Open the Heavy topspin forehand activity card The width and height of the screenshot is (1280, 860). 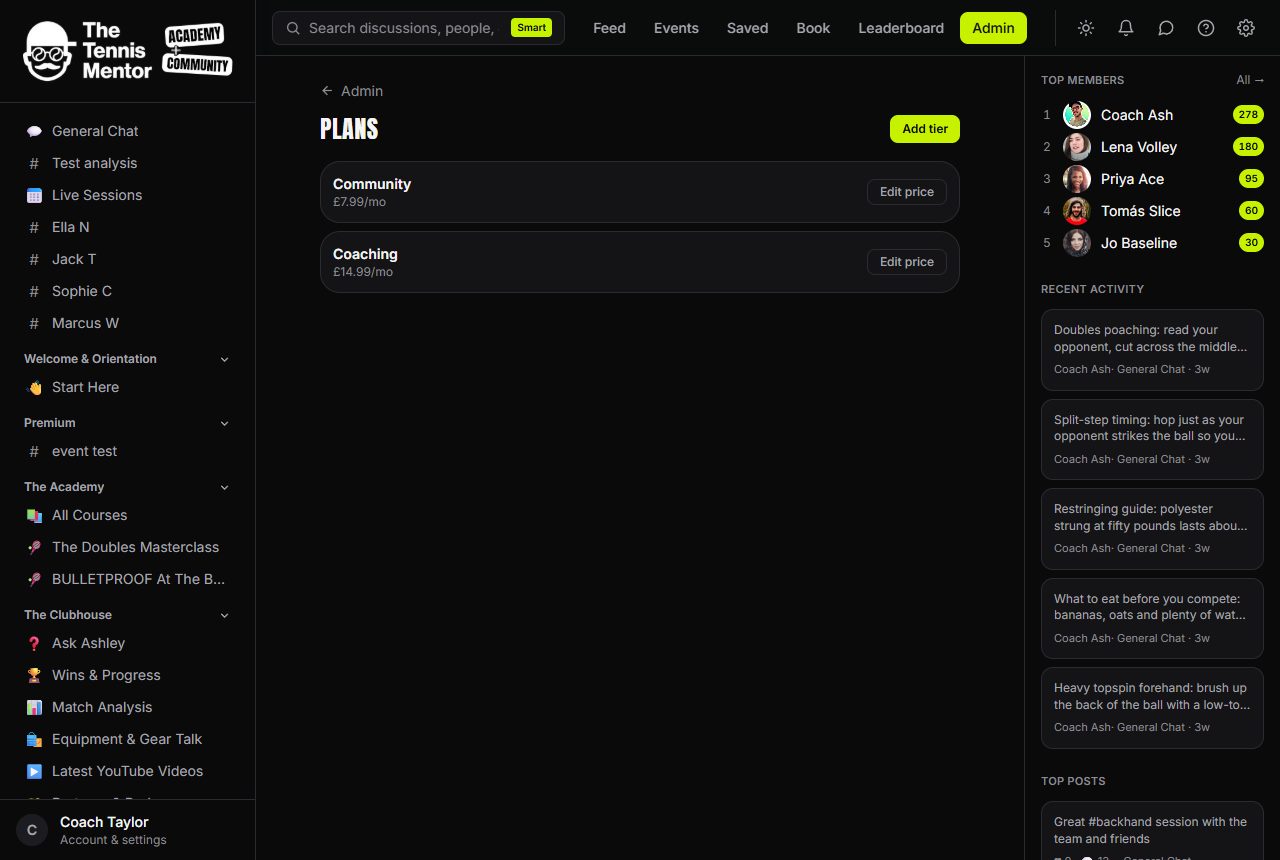click(1152, 708)
